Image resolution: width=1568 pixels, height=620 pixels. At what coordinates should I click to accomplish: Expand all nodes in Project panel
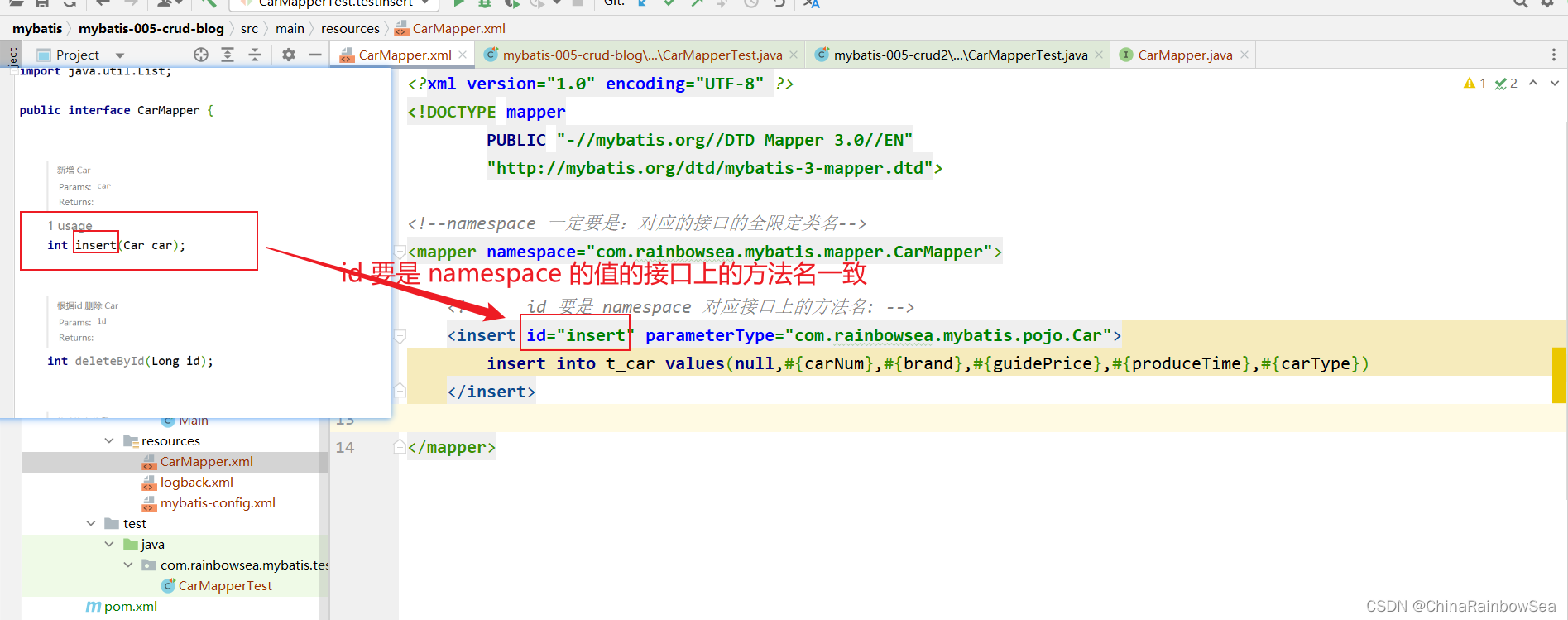(228, 55)
